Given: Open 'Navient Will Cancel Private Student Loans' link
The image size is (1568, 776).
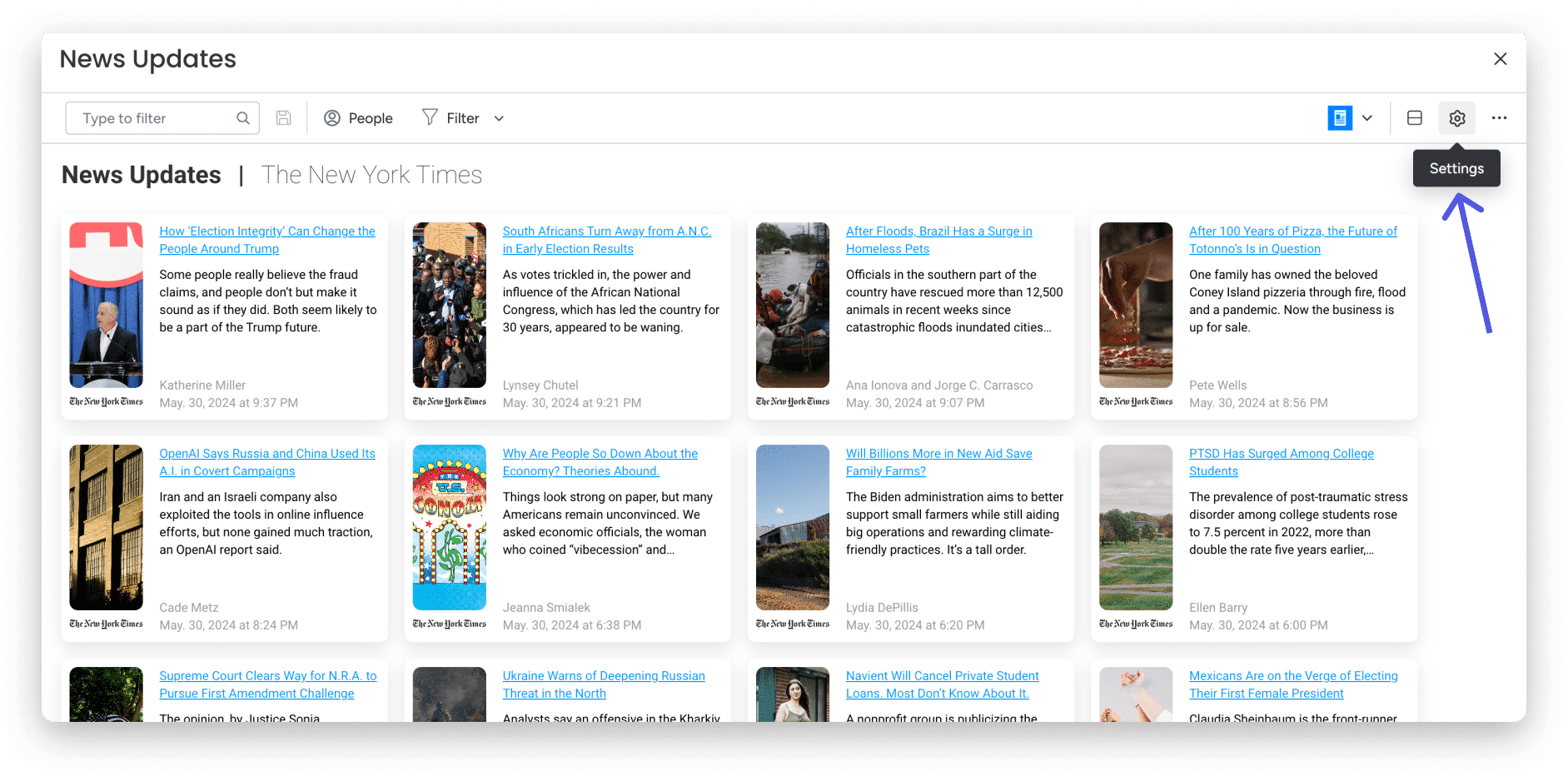Looking at the screenshot, I should 943,684.
